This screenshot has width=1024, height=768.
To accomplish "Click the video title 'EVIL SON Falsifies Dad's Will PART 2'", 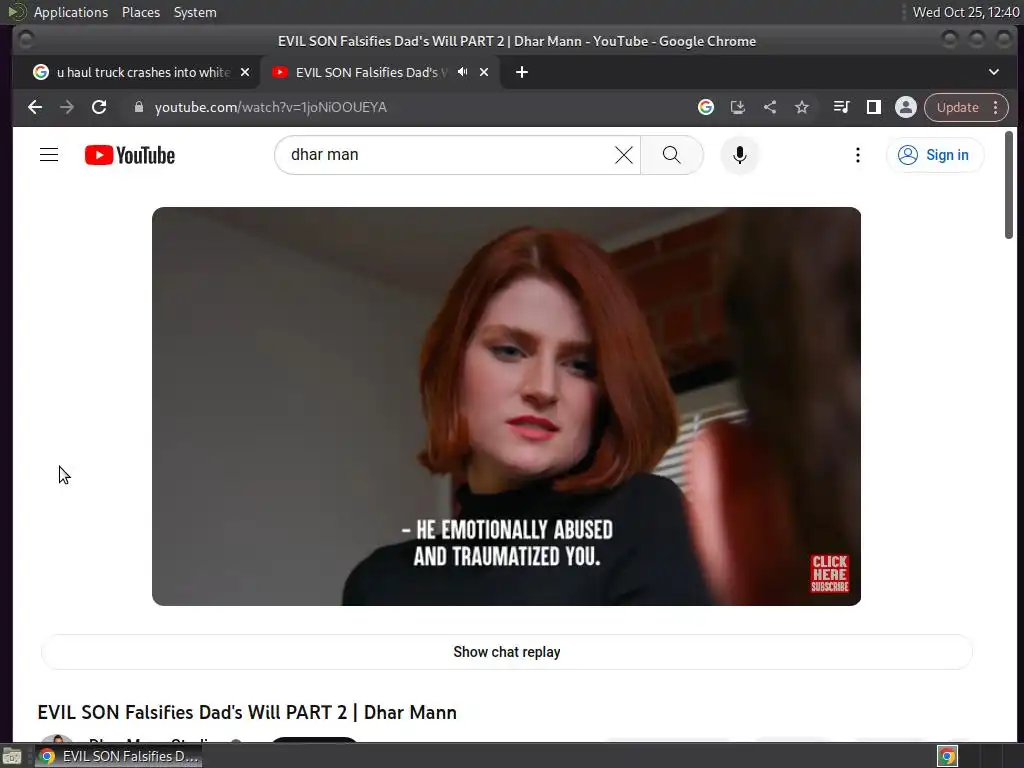I will pyautogui.click(x=247, y=712).
